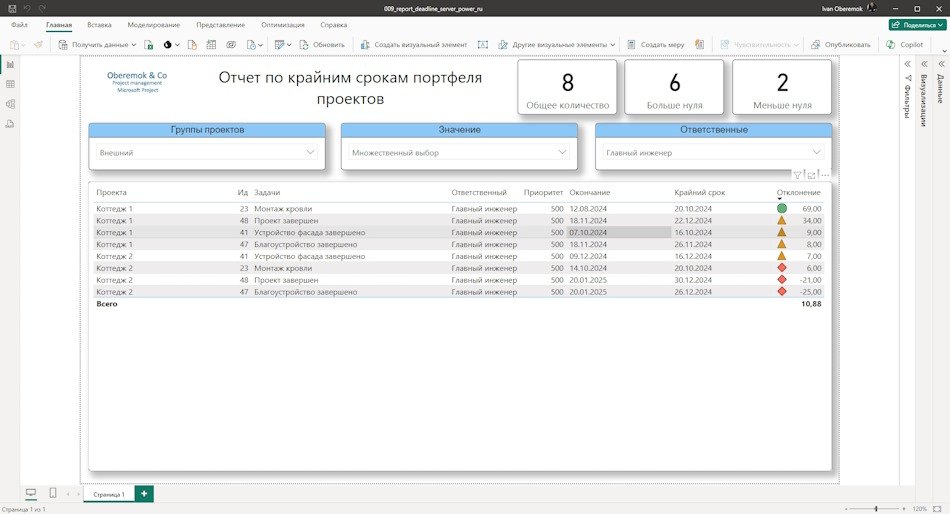Expand the Получить данные dropdown arrow
This screenshot has height=514, width=950.
(x=133, y=45)
